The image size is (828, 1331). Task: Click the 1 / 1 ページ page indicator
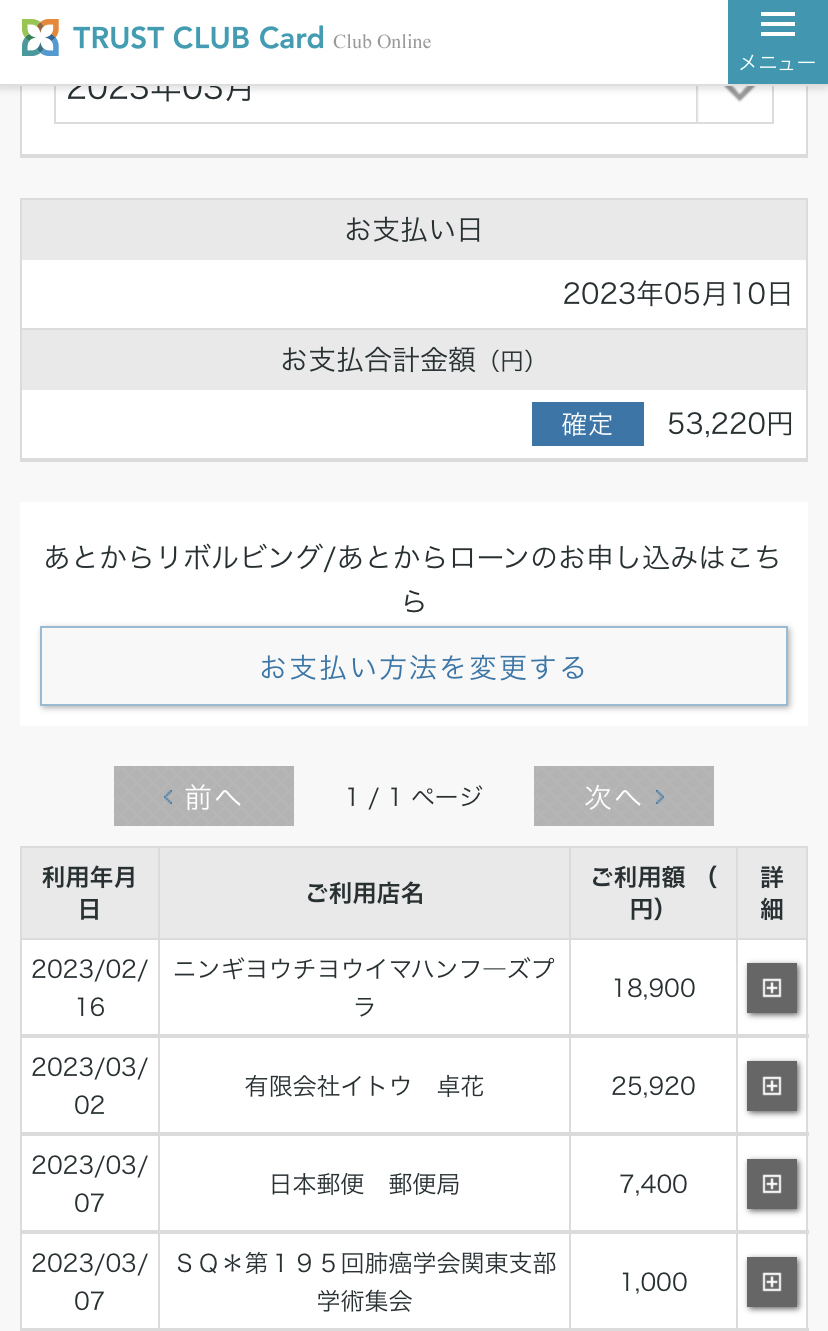tap(414, 796)
